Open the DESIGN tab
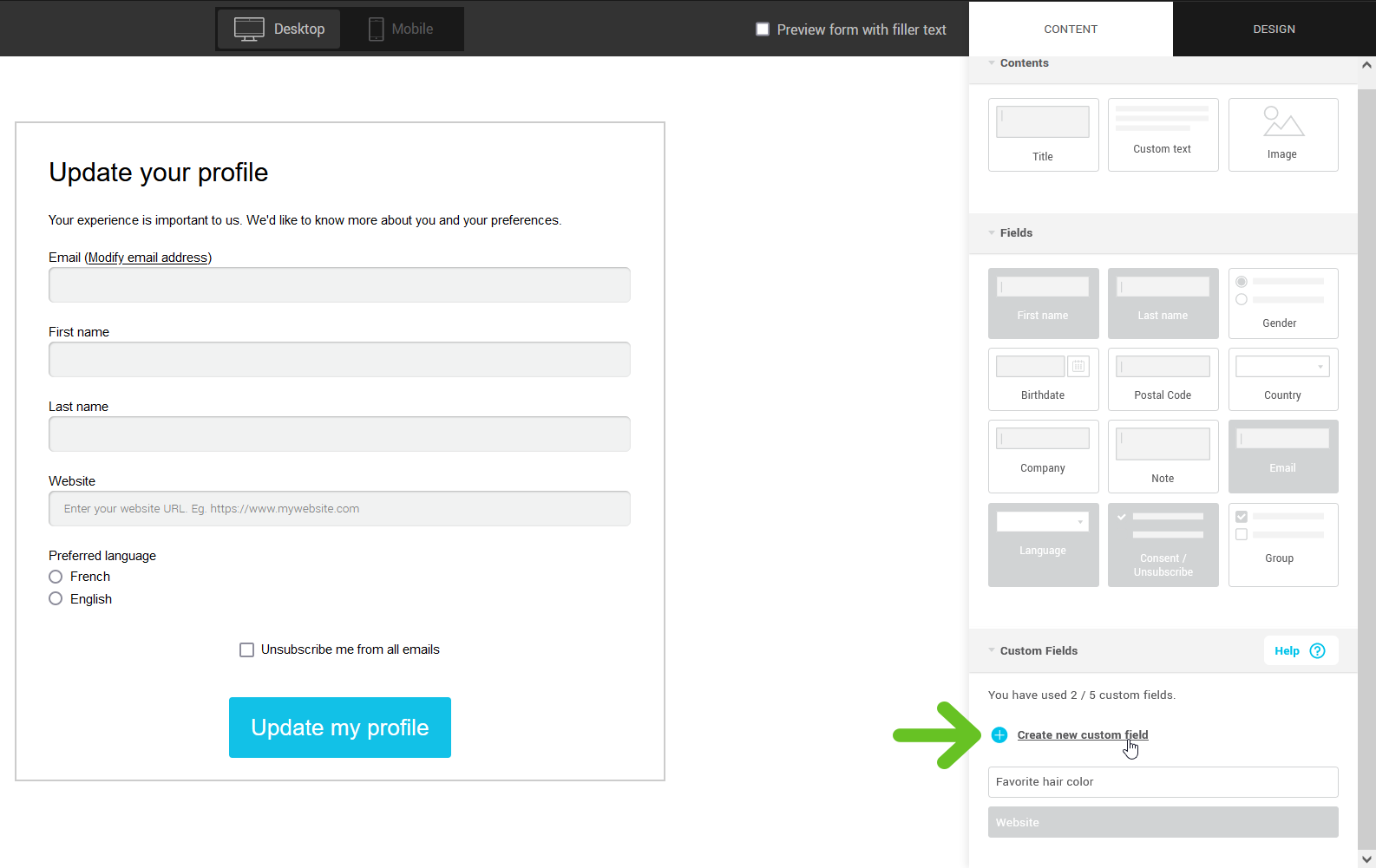The height and width of the screenshot is (868, 1376). pyautogui.click(x=1274, y=29)
